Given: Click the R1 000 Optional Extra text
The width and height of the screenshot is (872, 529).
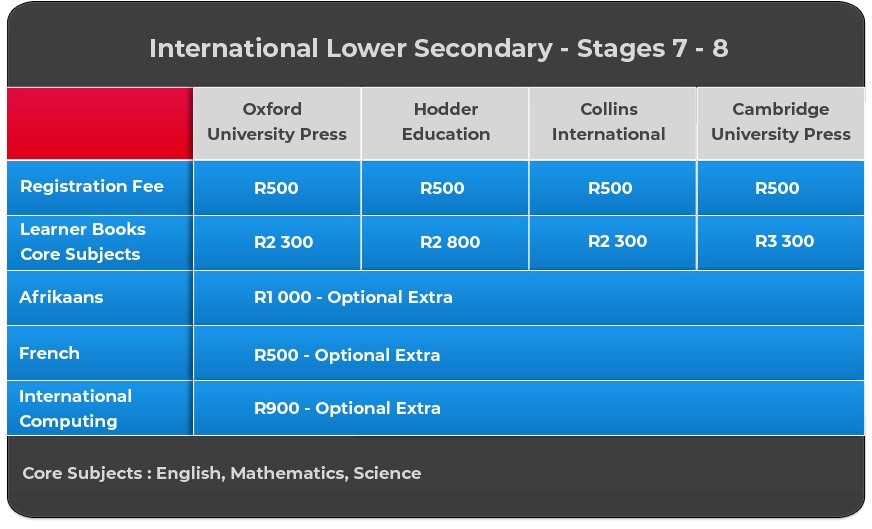Looking at the screenshot, I should click(353, 298).
